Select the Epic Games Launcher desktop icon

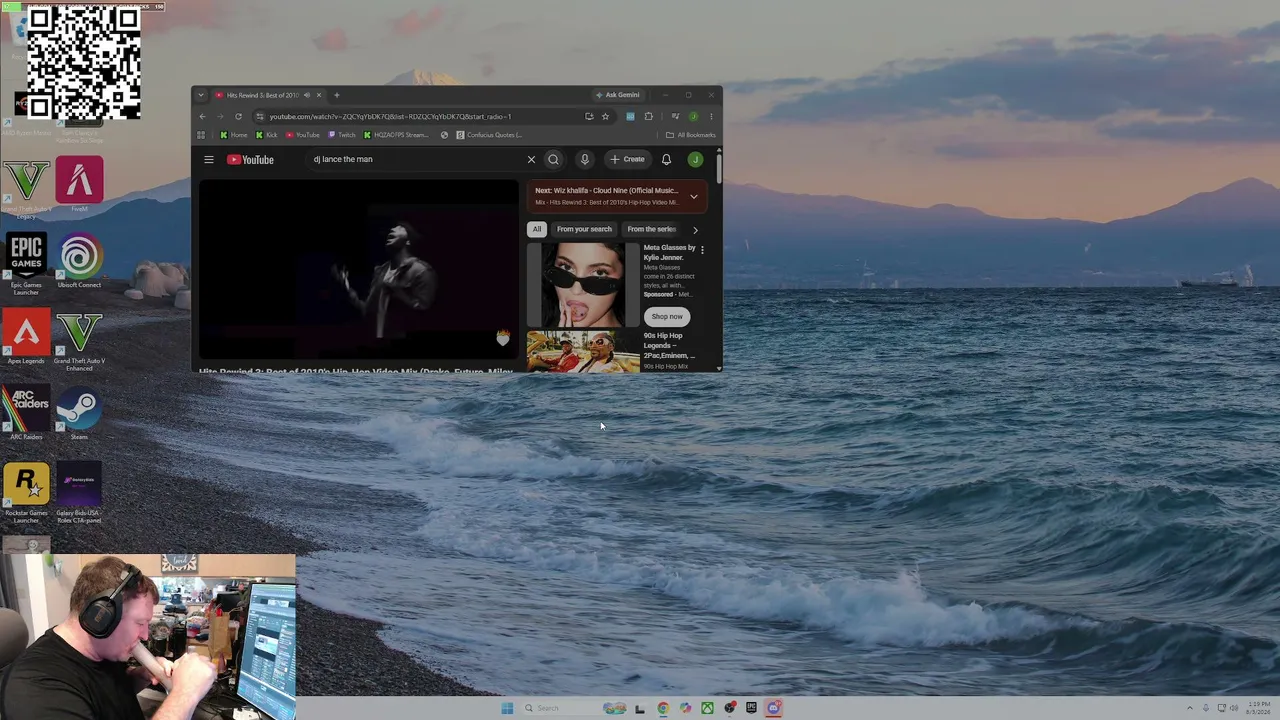coord(26,265)
